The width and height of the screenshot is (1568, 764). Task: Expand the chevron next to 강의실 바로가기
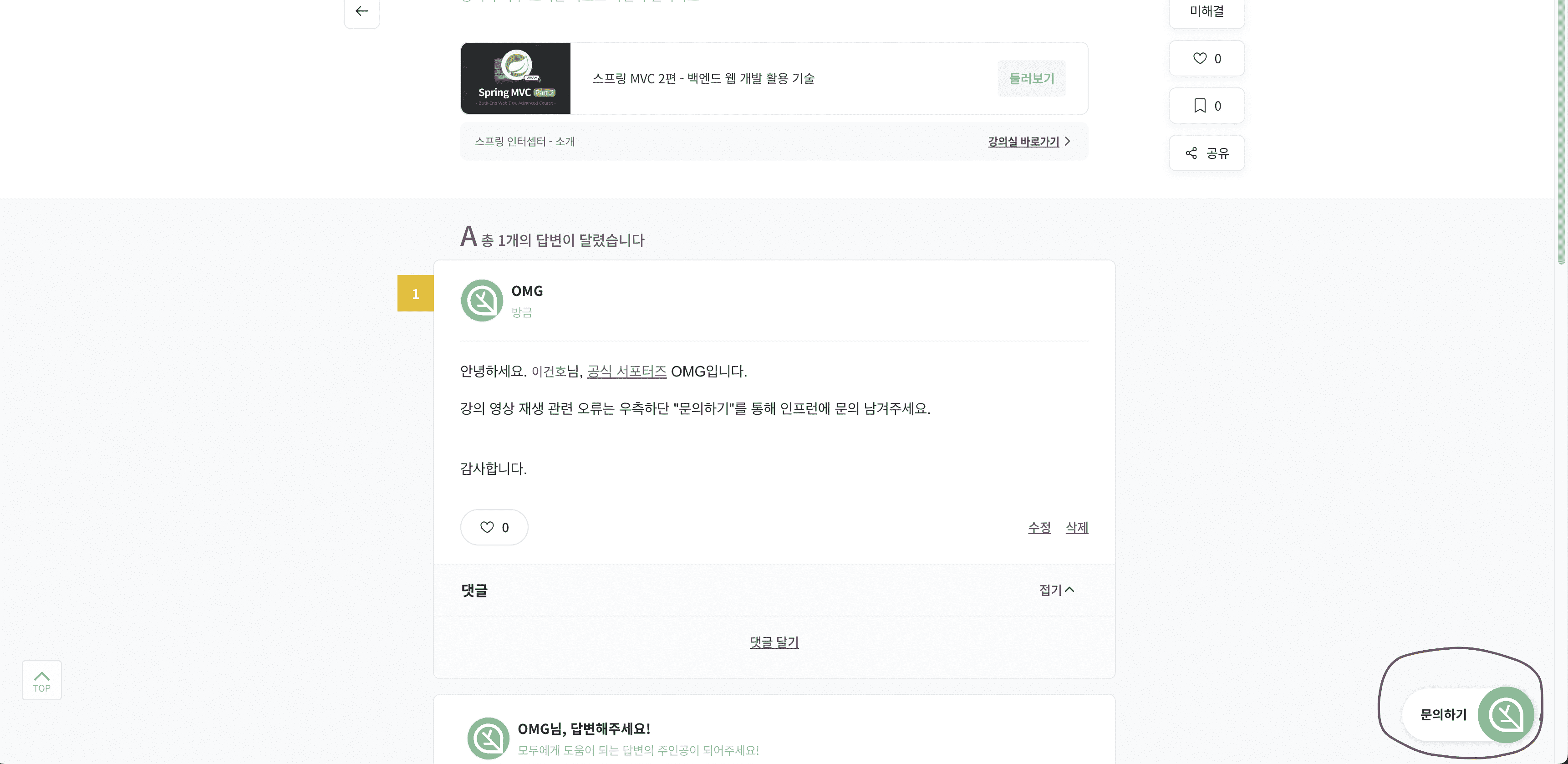coord(1068,141)
